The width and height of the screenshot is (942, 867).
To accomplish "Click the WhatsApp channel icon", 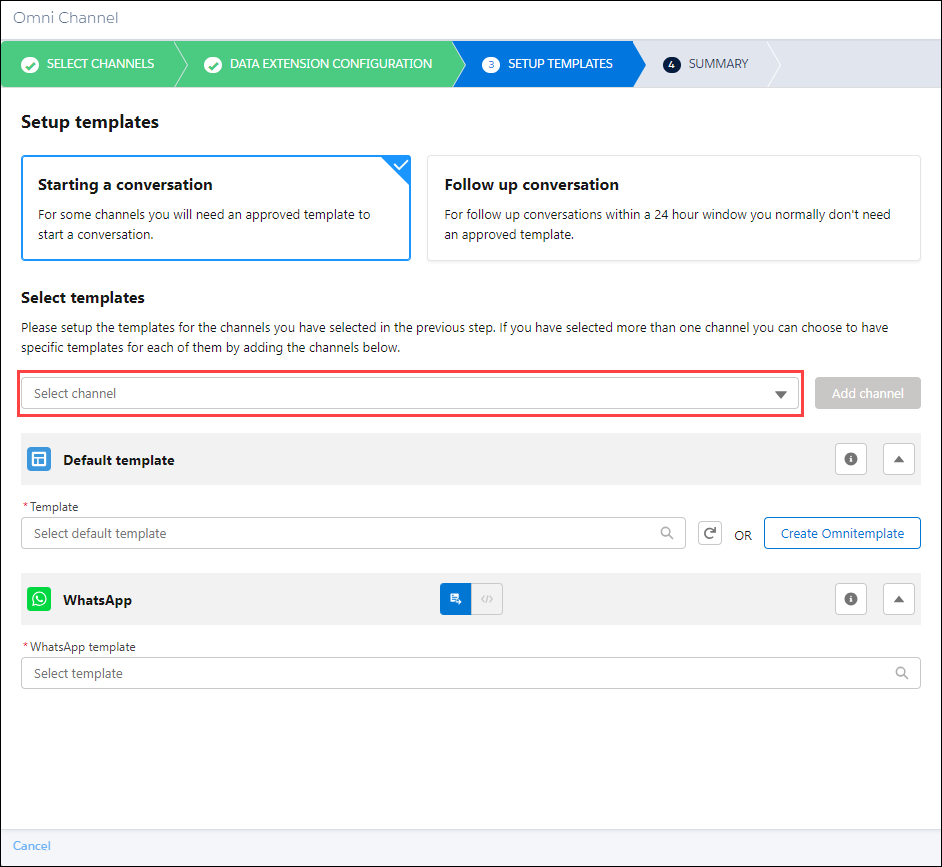I will [38, 598].
